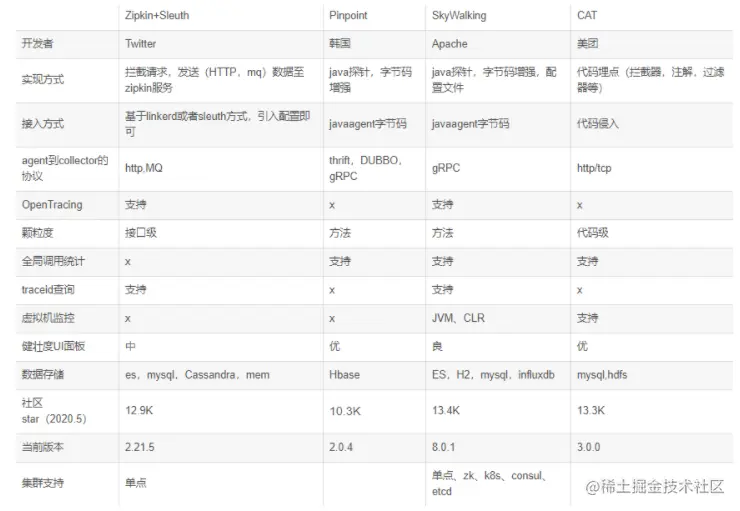This screenshot has height=511, width=740.
Task: Select version '3.0.0'
Action: pos(589,447)
